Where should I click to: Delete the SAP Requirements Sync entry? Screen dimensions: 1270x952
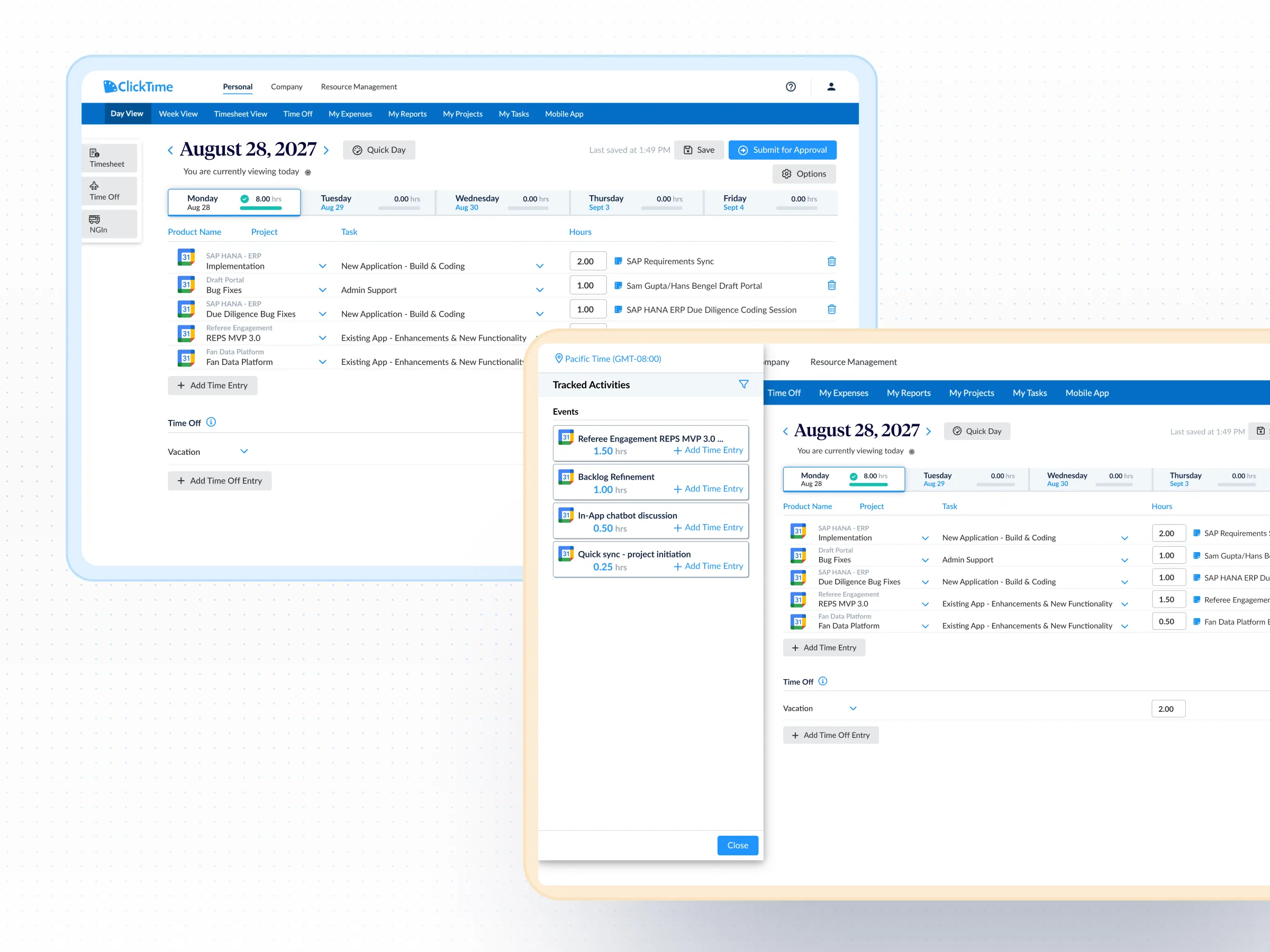click(831, 261)
